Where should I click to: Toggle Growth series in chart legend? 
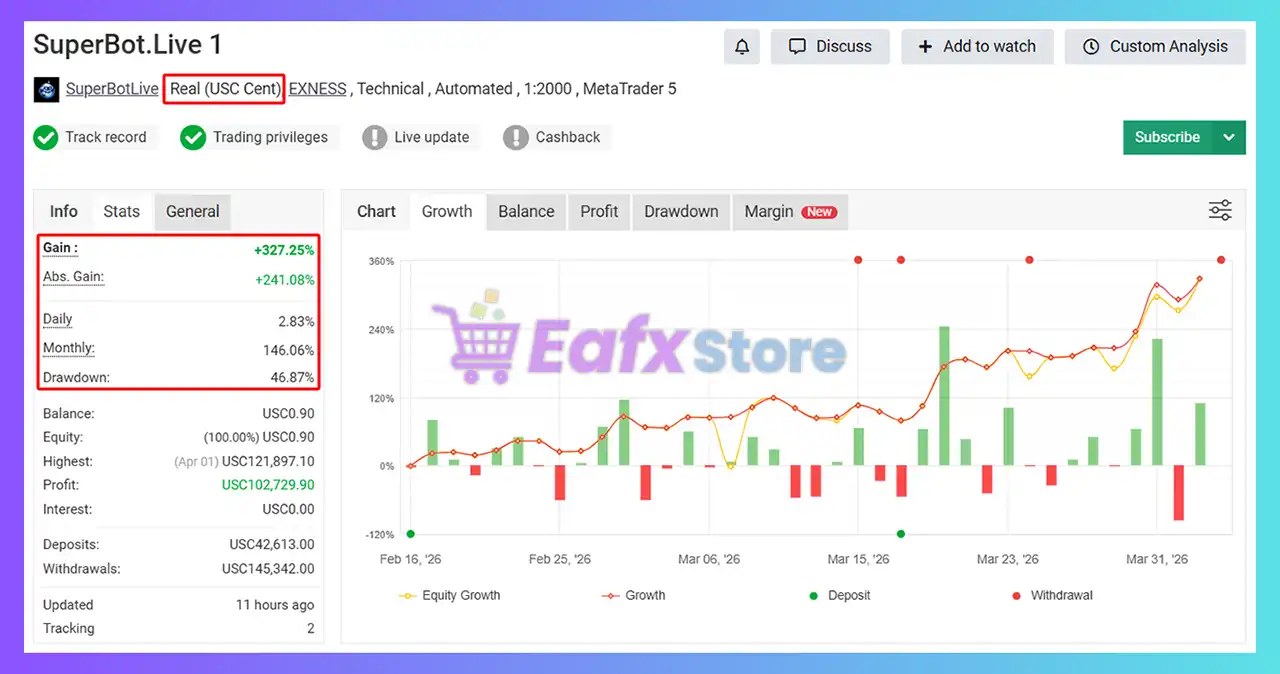coord(634,595)
